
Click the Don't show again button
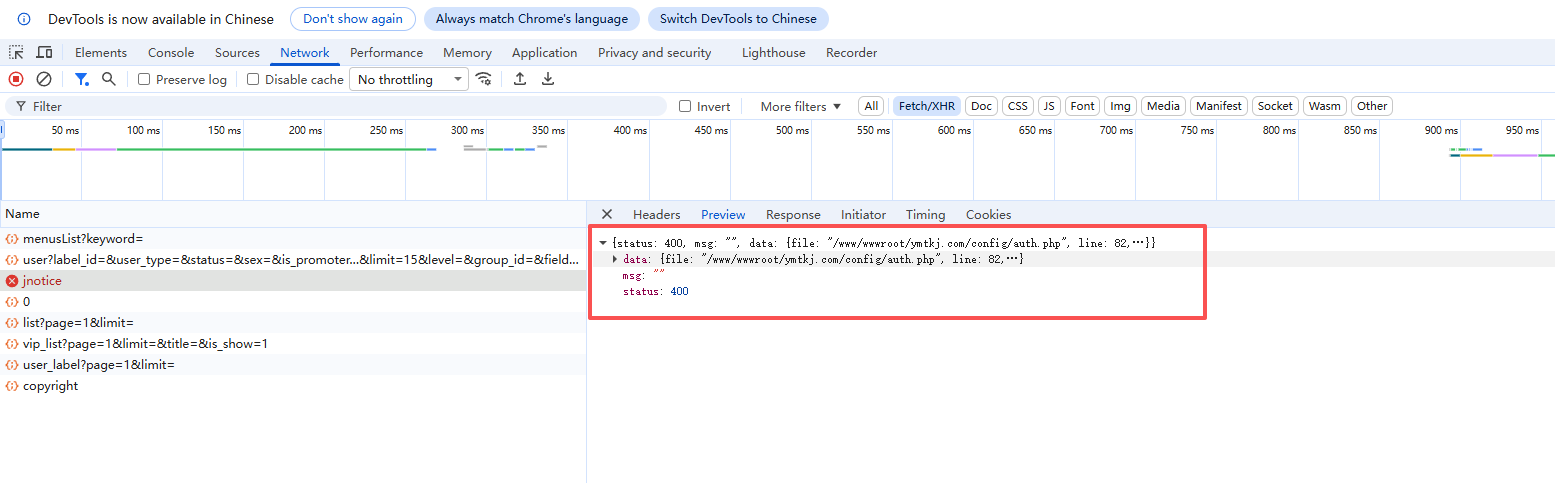point(353,19)
